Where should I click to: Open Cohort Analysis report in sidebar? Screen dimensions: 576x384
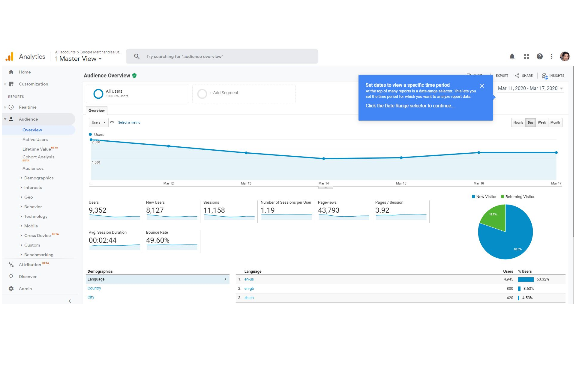(x=39, y=158)
